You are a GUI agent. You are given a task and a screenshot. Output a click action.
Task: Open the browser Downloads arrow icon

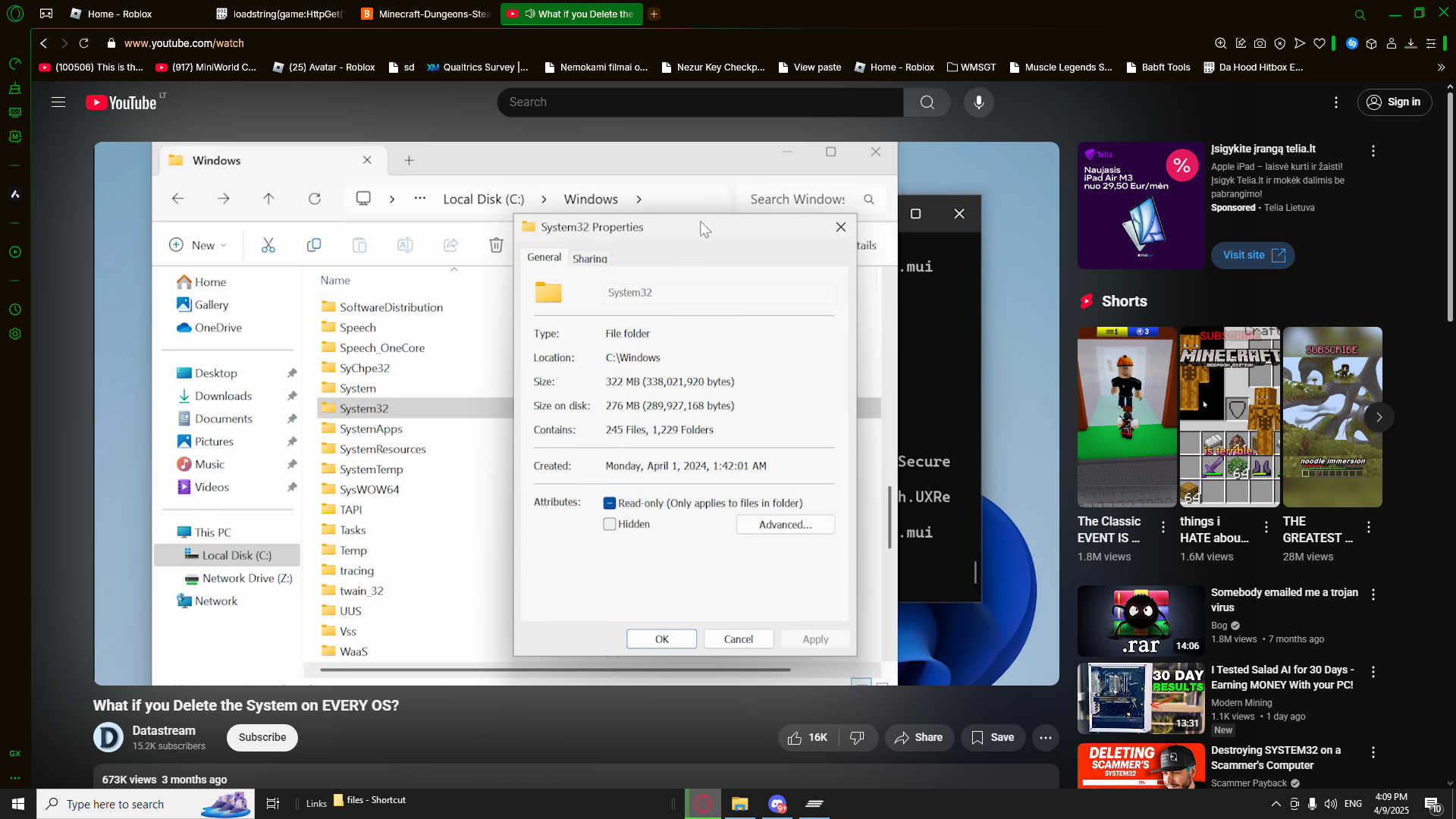click(1411, 43)
